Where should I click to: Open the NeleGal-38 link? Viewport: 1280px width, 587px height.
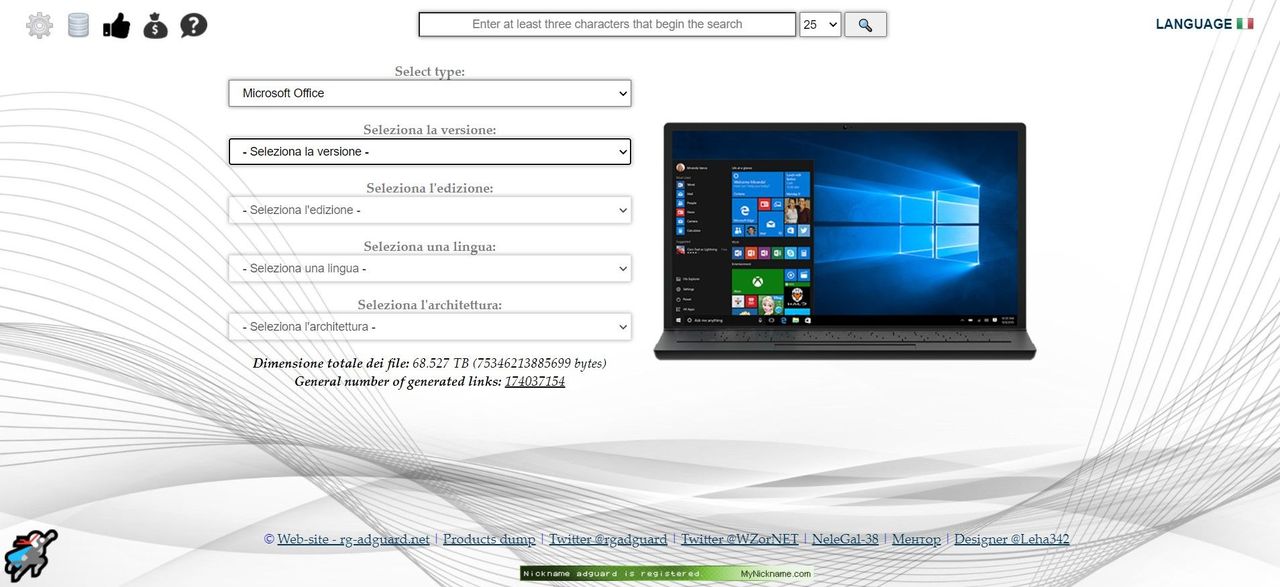point(845,539)
